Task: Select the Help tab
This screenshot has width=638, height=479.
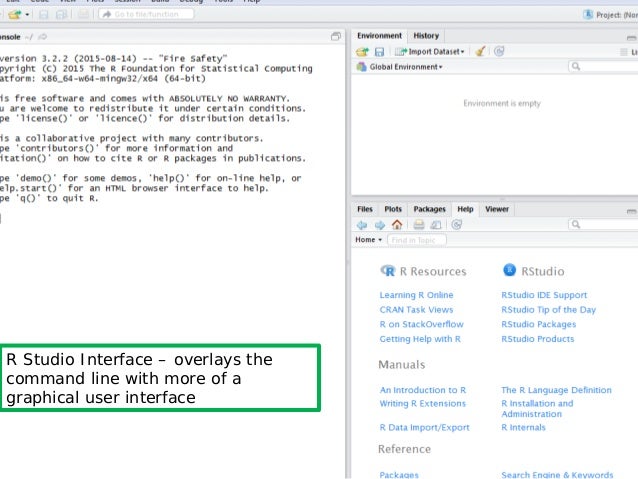Action: coord(465,209)
